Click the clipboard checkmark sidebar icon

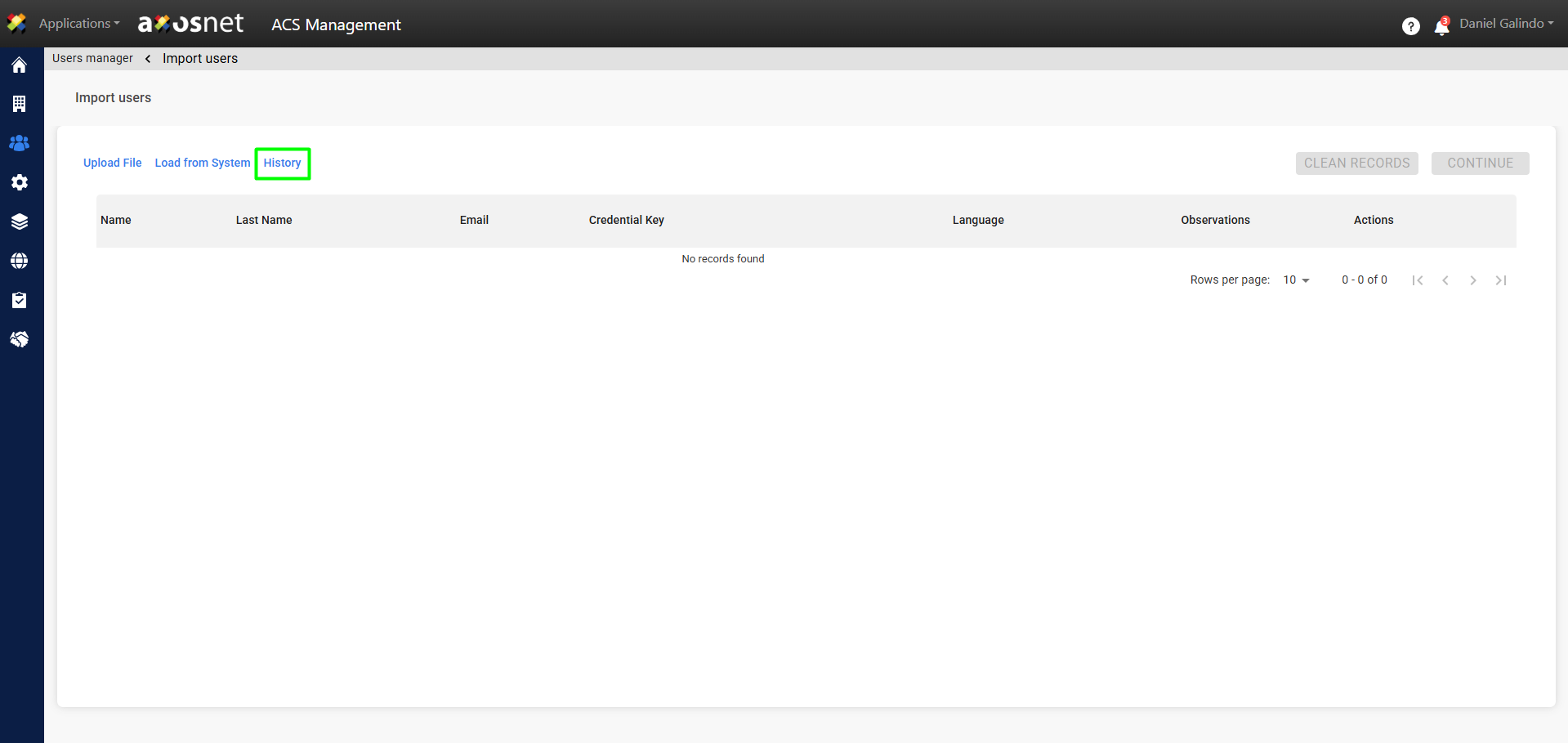pos(20,300)
